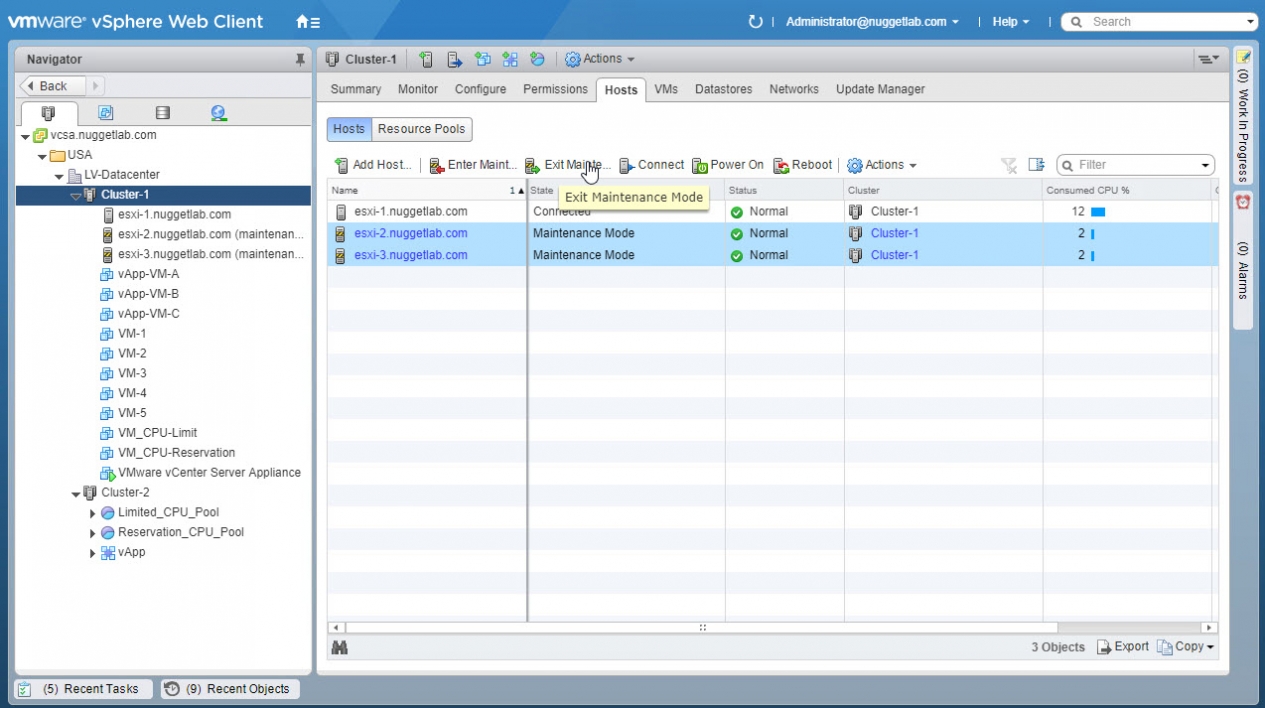
Task: Open the Administrator@nuggetlab.com user dropdown
Action: tap(872, 22)
